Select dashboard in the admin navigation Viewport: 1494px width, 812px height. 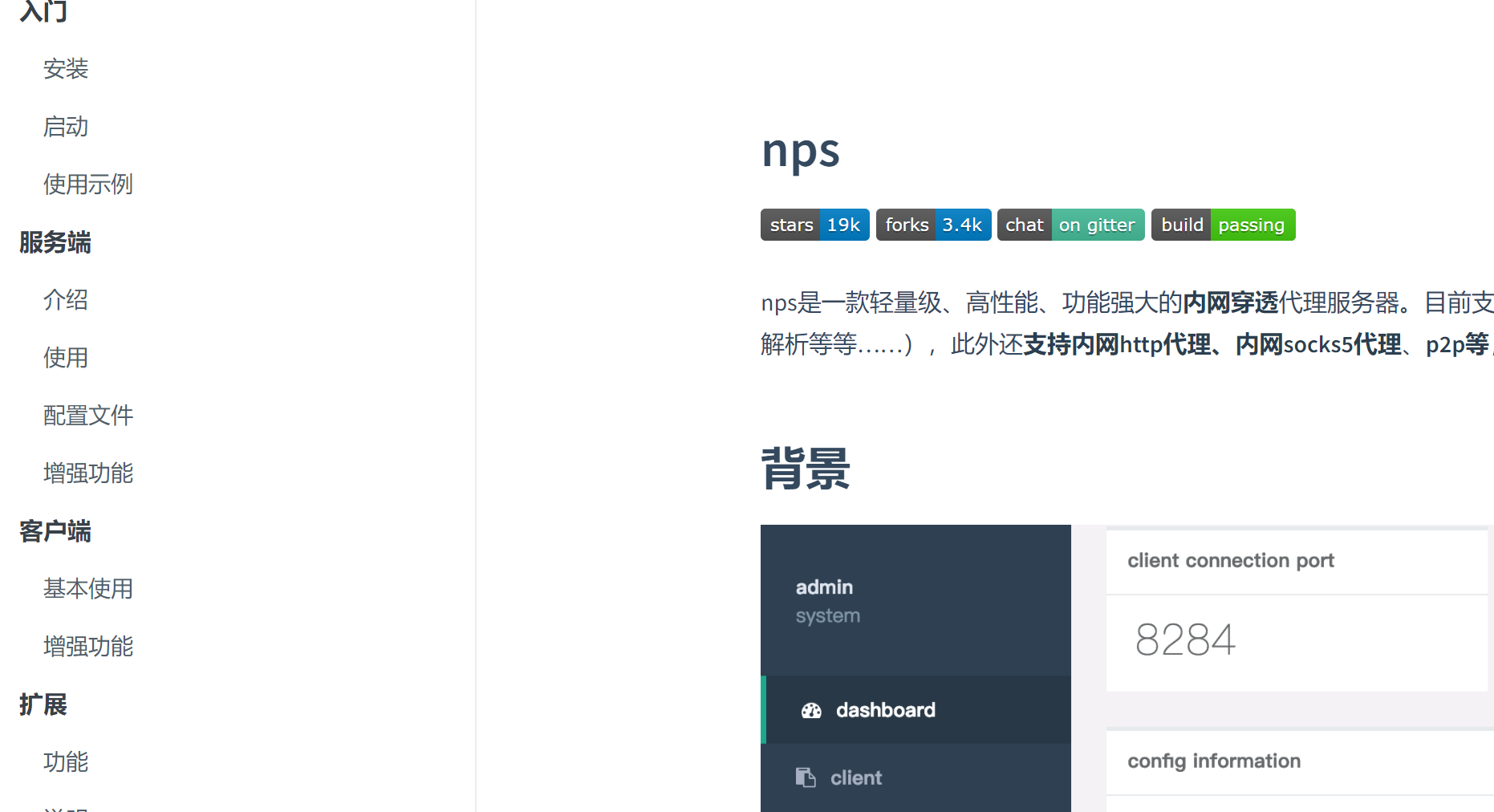(x=886, y=709)
